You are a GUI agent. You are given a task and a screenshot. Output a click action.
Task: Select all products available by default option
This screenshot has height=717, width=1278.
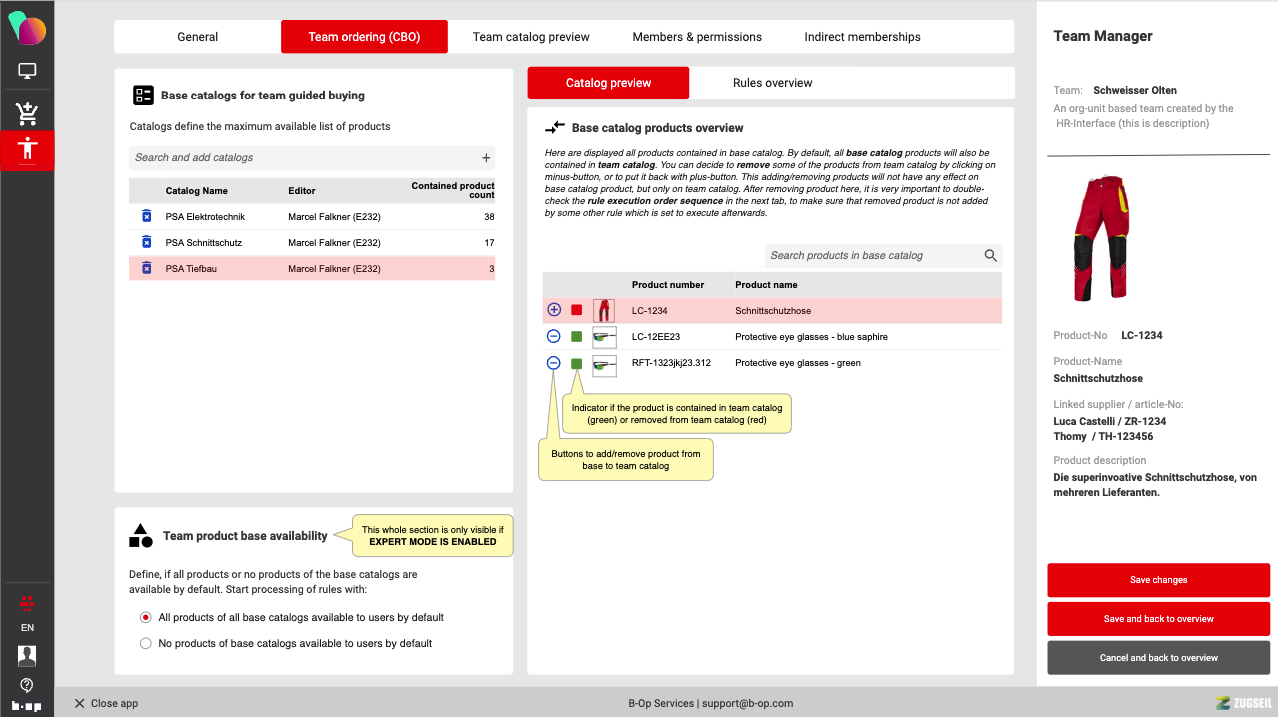pos(146,617)
